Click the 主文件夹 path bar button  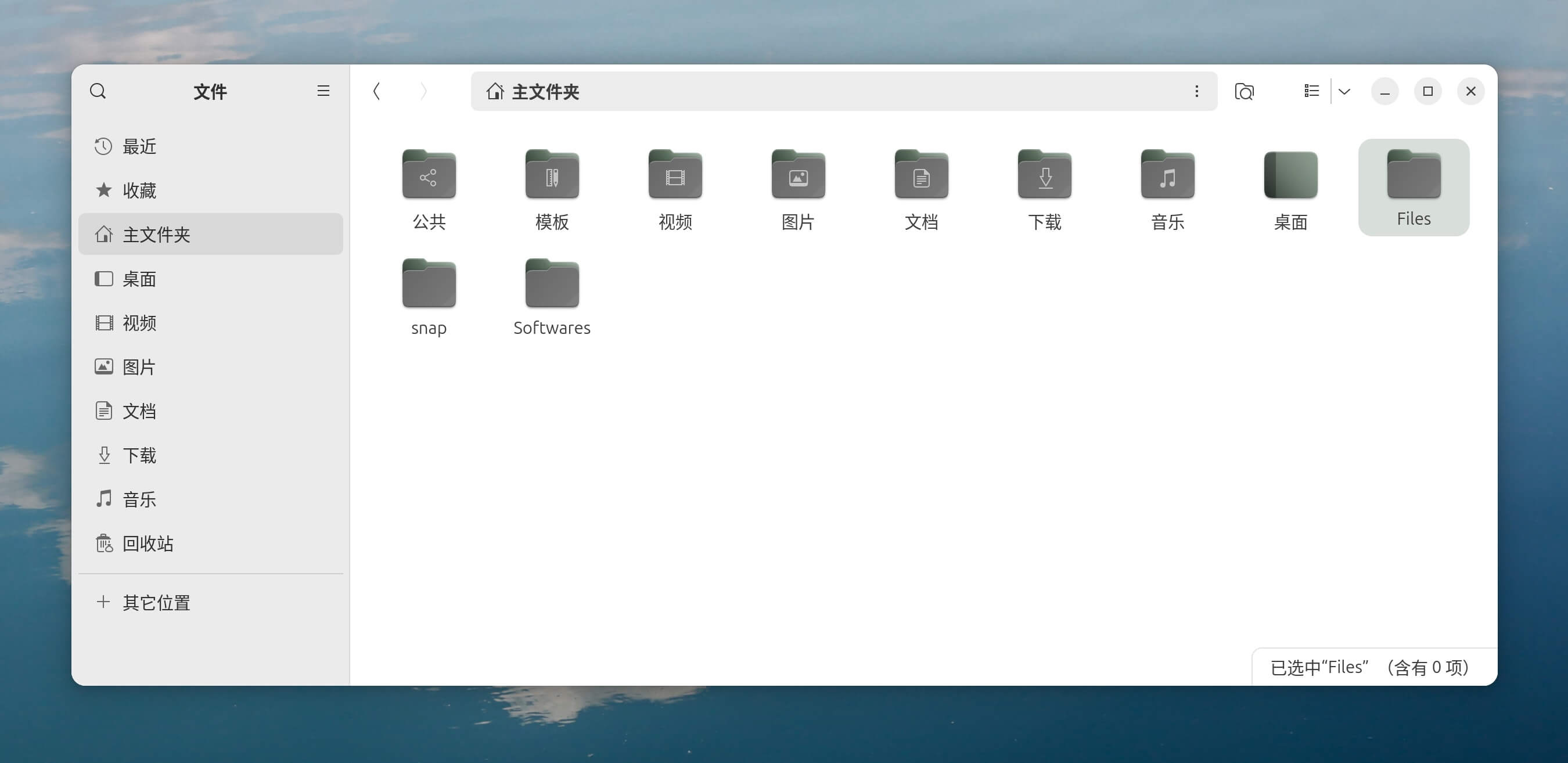(x=533, y=91)
